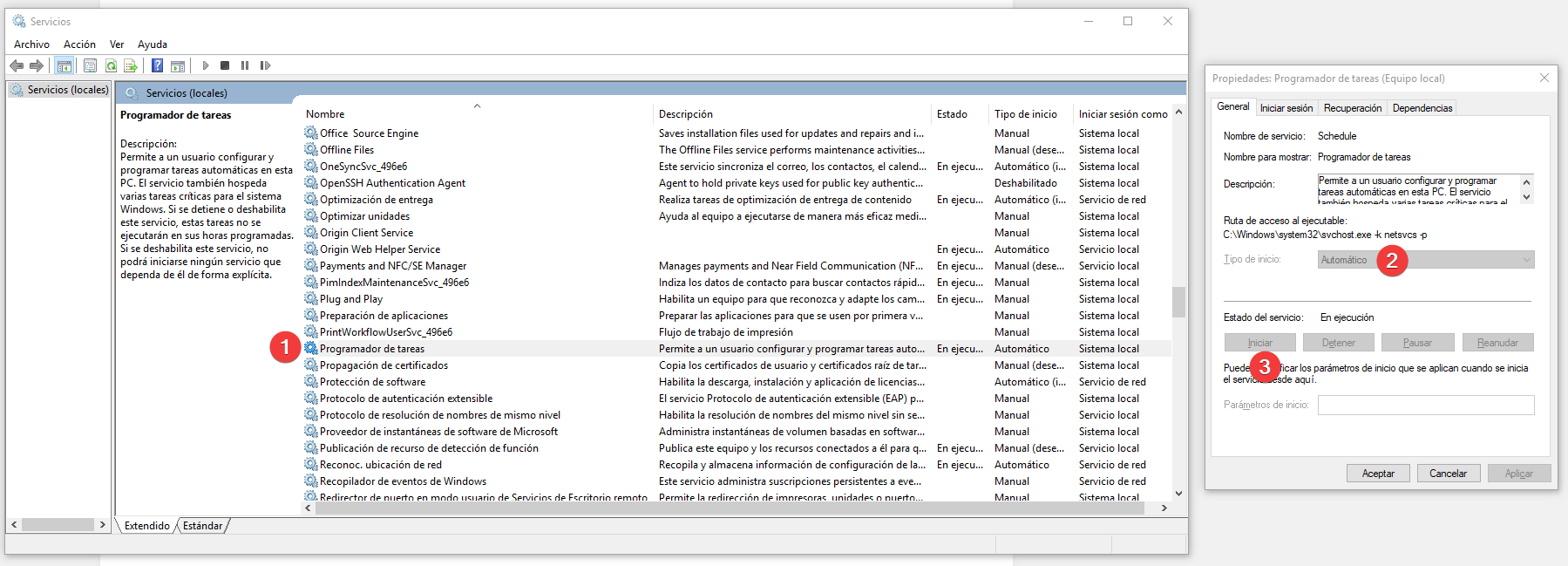The height and width of the screenshot is (566, 1568).
Task: Click the Restart service toolbar icon
Action: click(266, 65)
